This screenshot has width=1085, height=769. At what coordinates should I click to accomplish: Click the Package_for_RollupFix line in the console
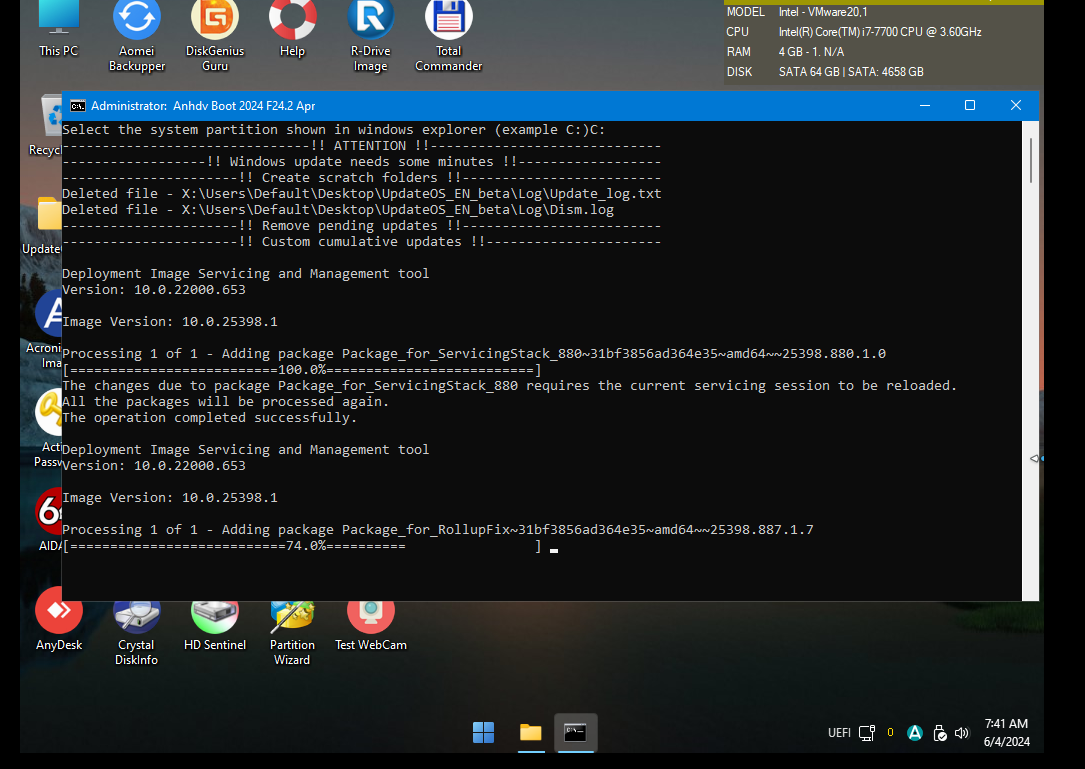click(x=438, y=530)
